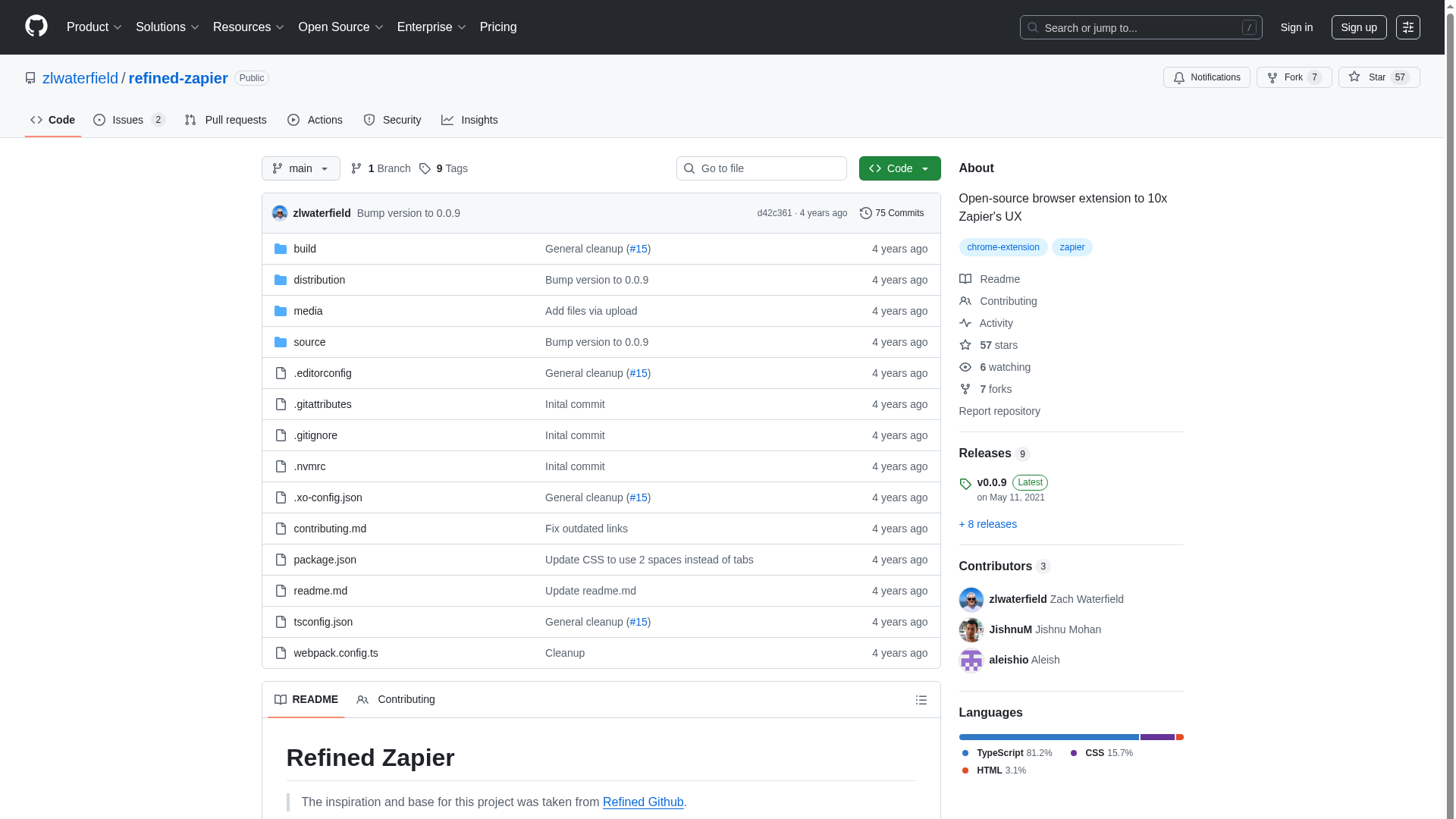Open the Pricing page link
Viewport: 1456px width, 819px height.
point(498,27)
